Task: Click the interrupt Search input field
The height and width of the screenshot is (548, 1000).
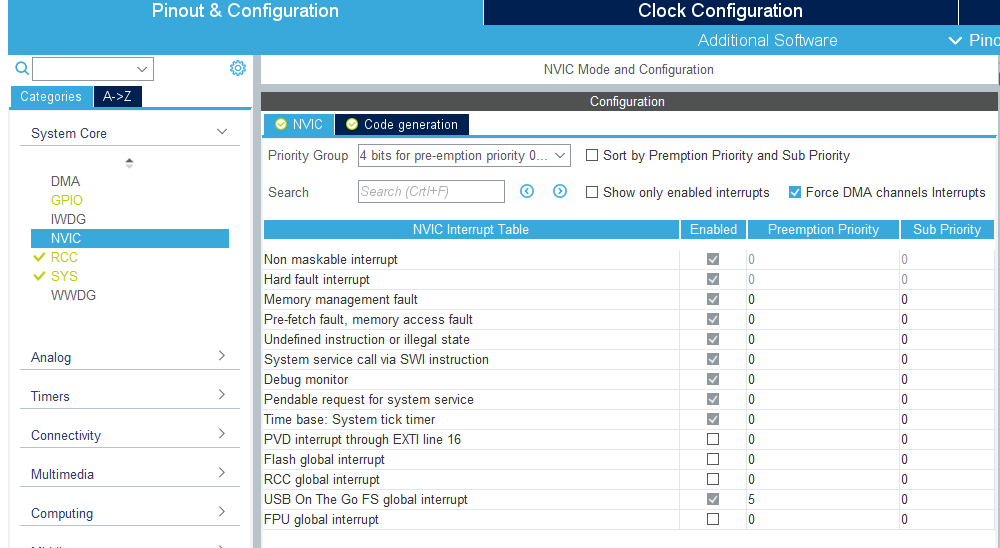Action: pyautogui.click(x=431, y=191)
